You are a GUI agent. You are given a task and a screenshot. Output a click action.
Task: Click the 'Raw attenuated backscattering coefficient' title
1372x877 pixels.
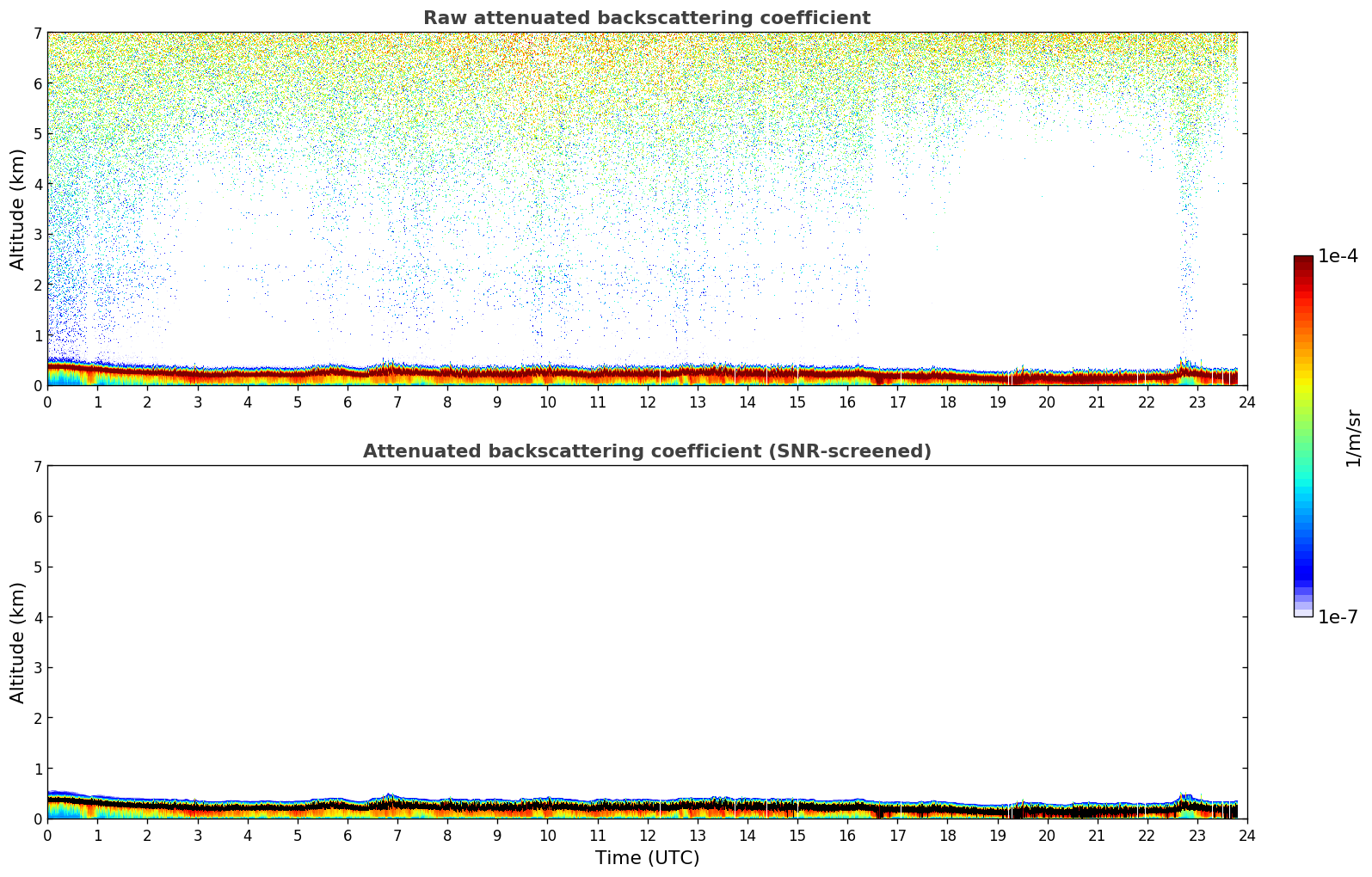[x=647, y=18]
